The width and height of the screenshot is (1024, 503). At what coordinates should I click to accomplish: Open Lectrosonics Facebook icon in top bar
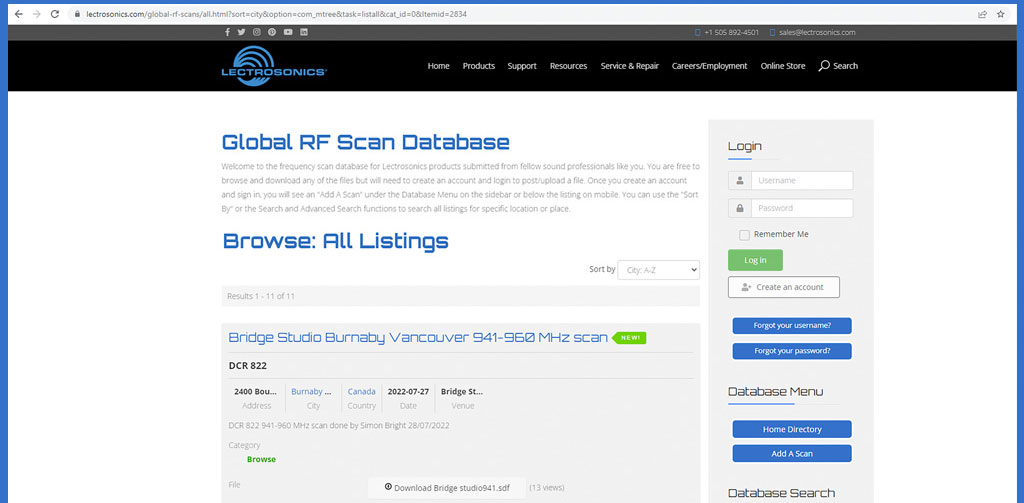(227, 32)
